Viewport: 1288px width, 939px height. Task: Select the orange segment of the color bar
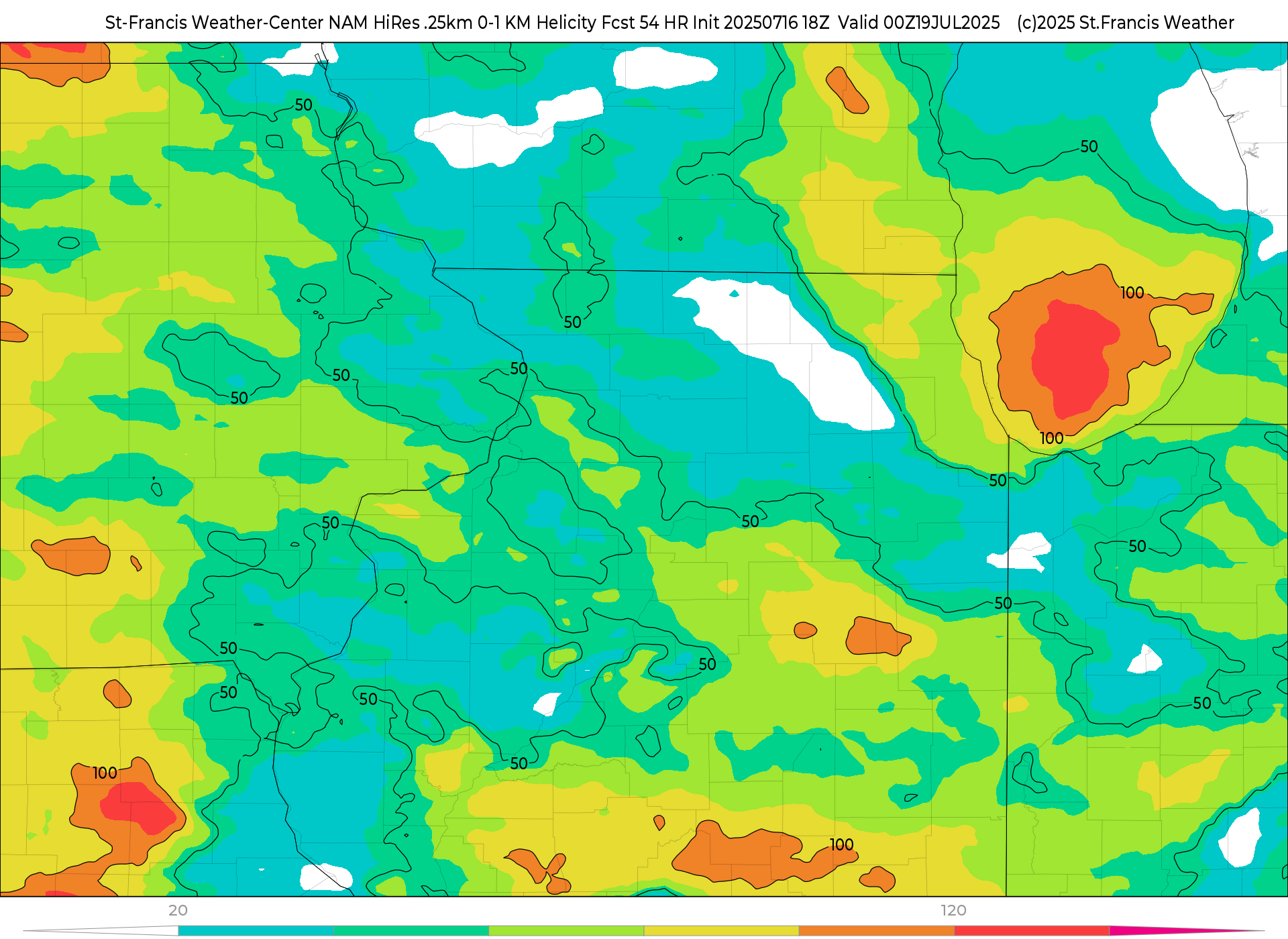(876, 931)
